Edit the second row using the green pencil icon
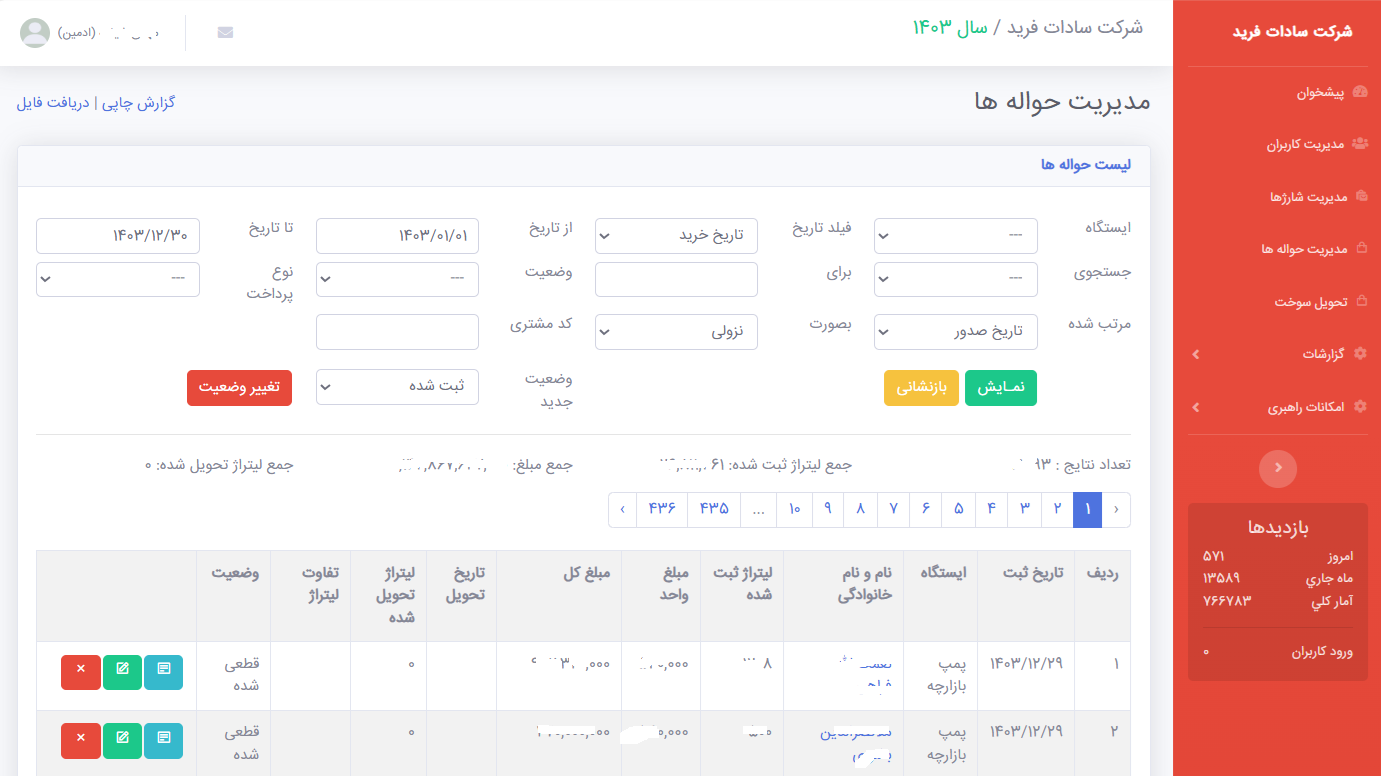Image resolution: width=1381 pixels, height=776 pixels. click(x=122, y=740)
